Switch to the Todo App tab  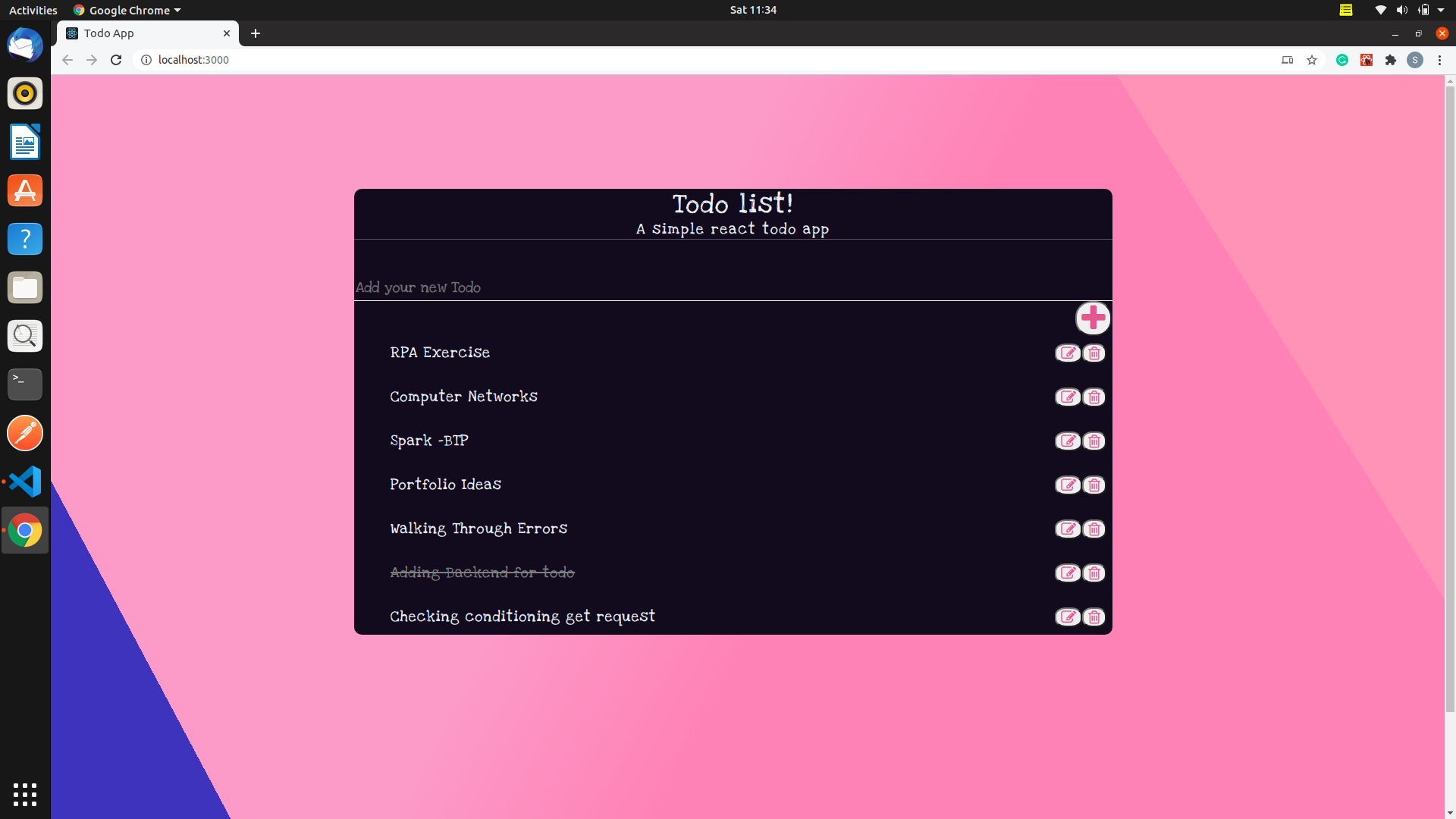(x=148, y=33)
